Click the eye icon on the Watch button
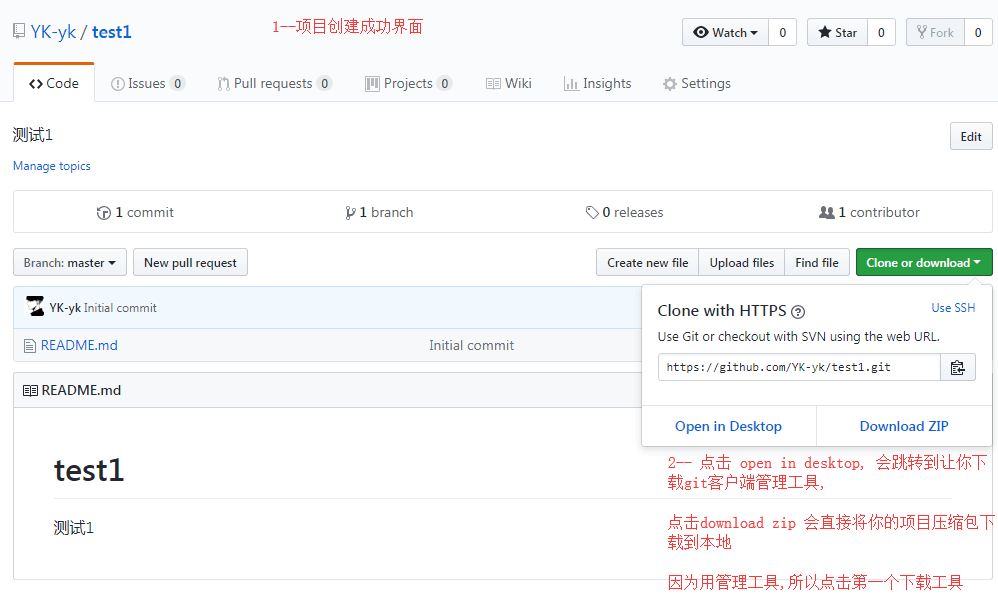This screenshot has width=998, height=598. pos(701,32)
